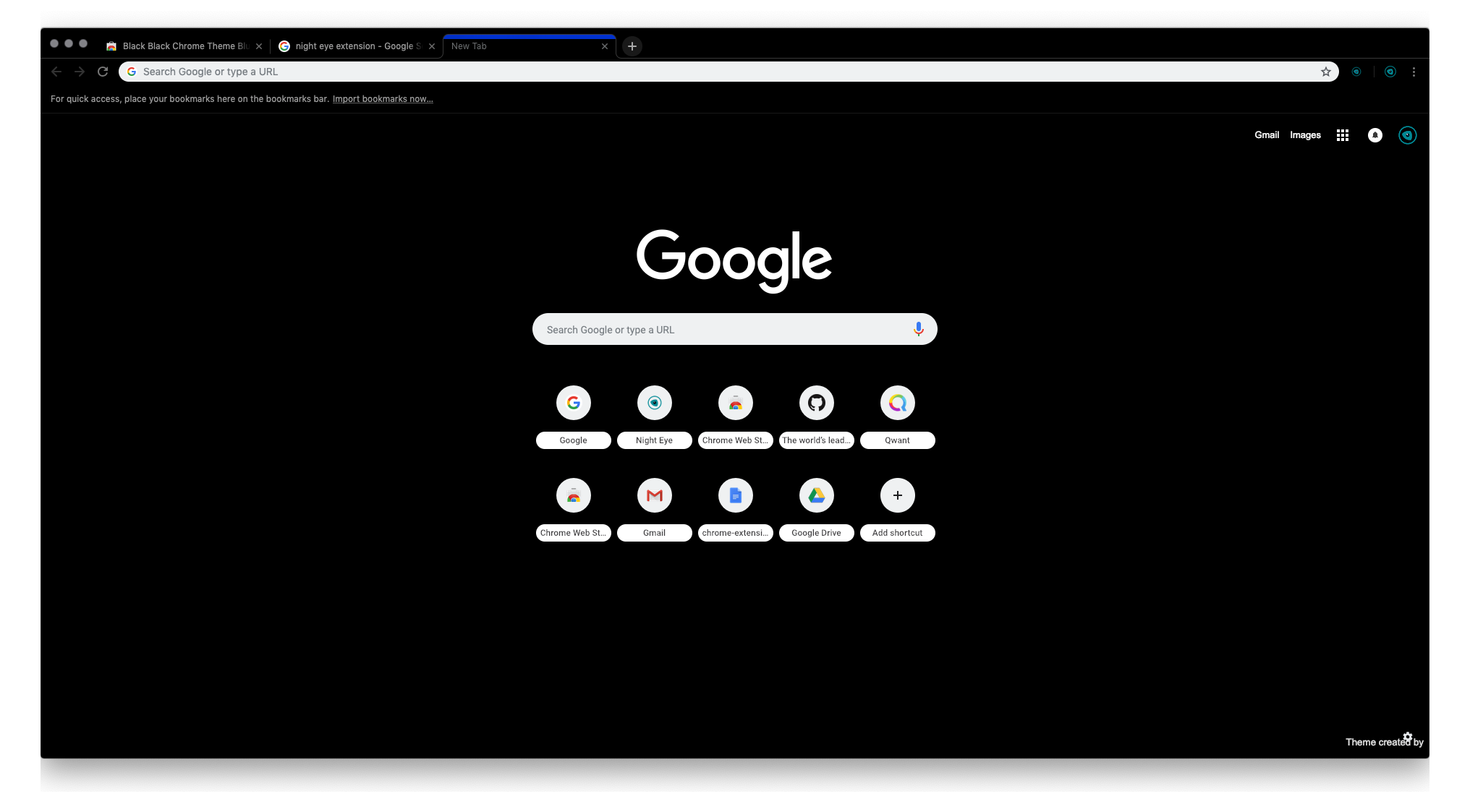The image size is (1470, 812).
Task: Click the Night Eye shortcut icon
Action: coord(654,402)
